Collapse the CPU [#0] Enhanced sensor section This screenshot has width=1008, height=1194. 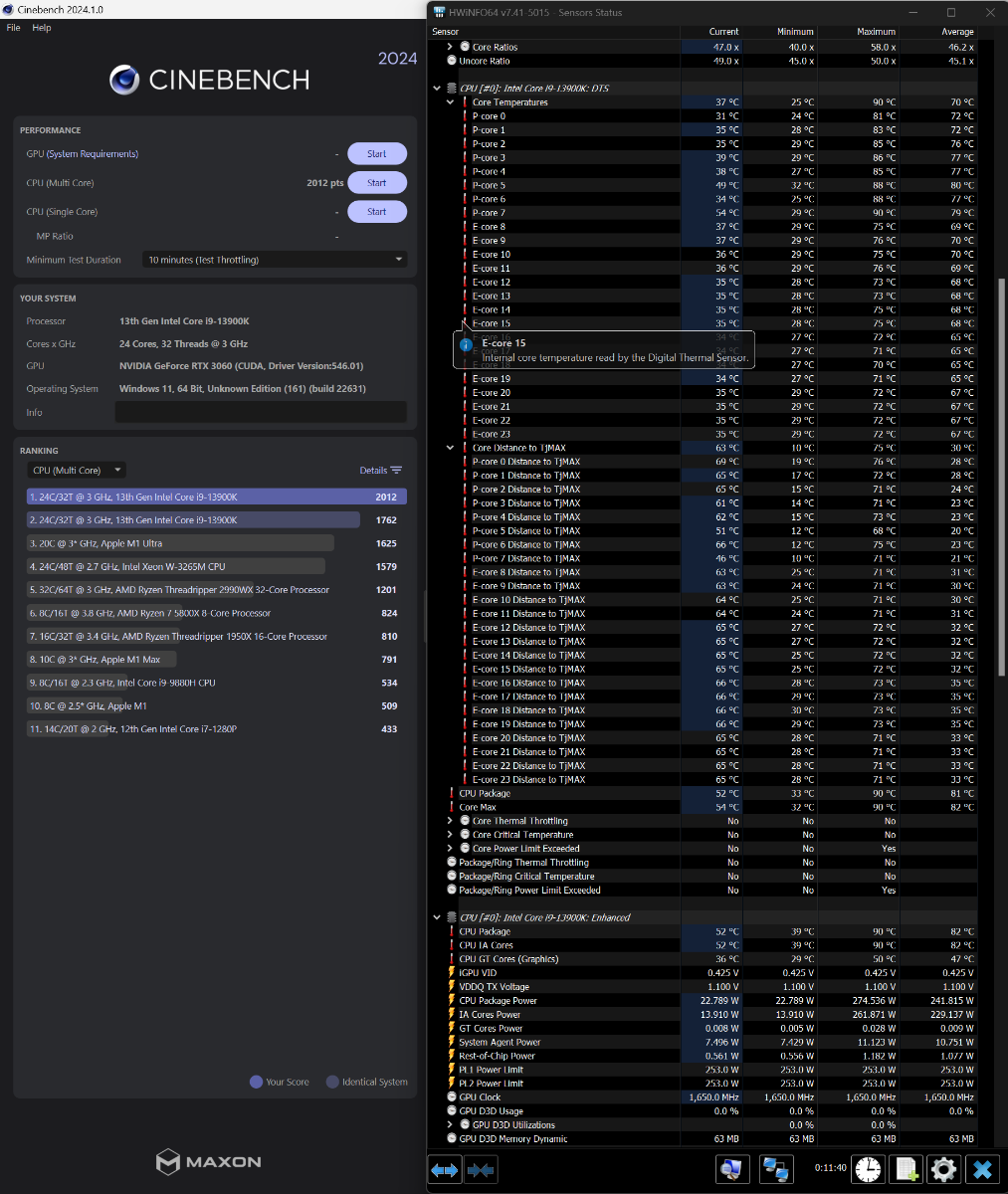437,917
